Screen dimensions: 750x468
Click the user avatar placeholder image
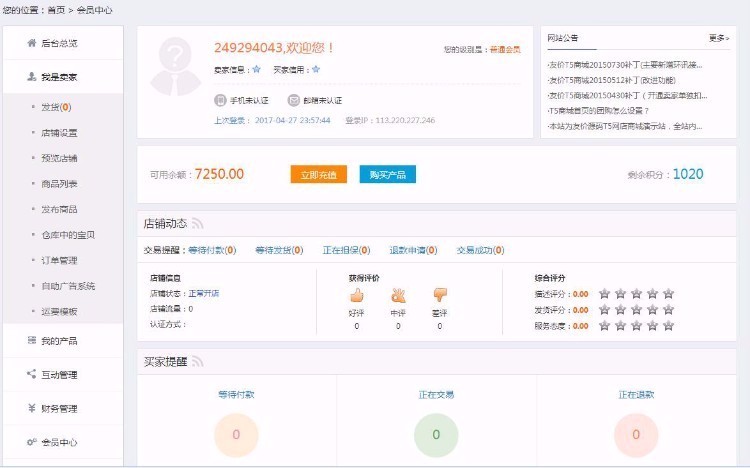pos(176,67)
